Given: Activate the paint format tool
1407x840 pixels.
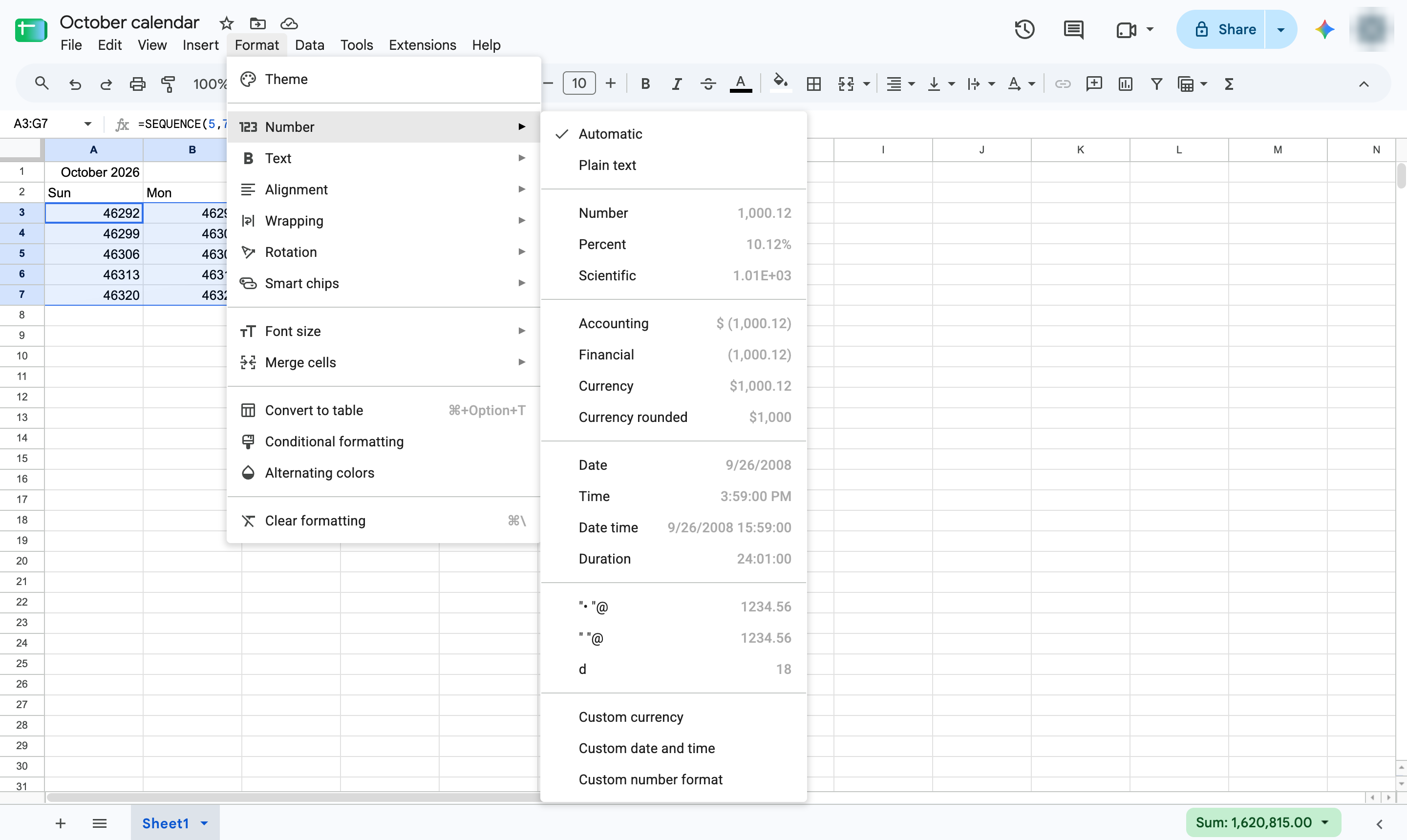Looking at the screenshot, I should 168,84.
